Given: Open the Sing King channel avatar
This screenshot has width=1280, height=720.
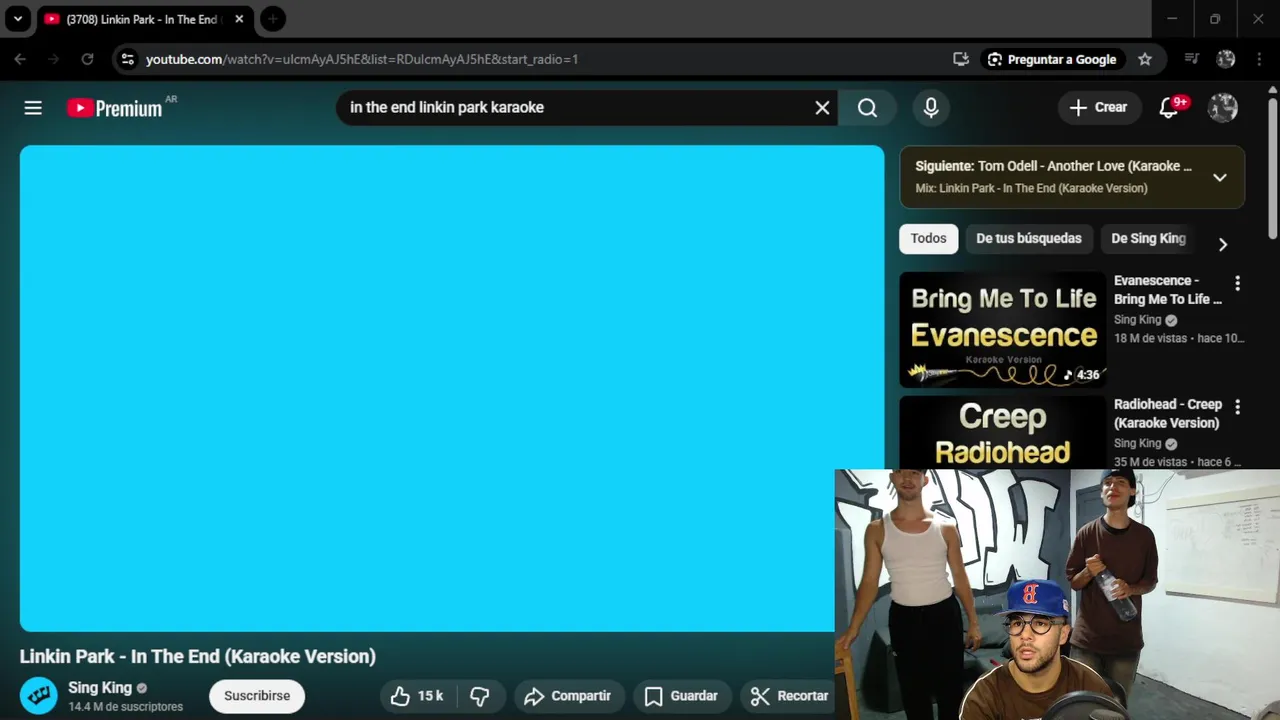Looking at the screenshot, I should tap(39, 696).
